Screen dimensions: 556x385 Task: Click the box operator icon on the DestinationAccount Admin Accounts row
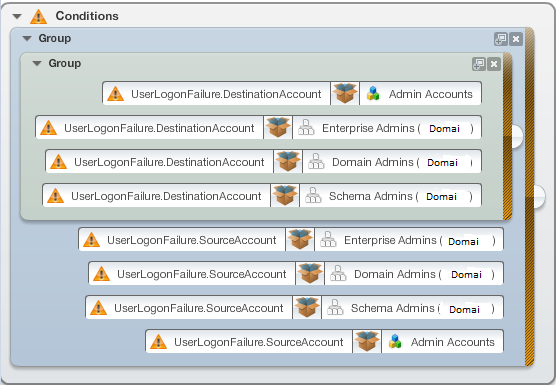pos(345,93)
